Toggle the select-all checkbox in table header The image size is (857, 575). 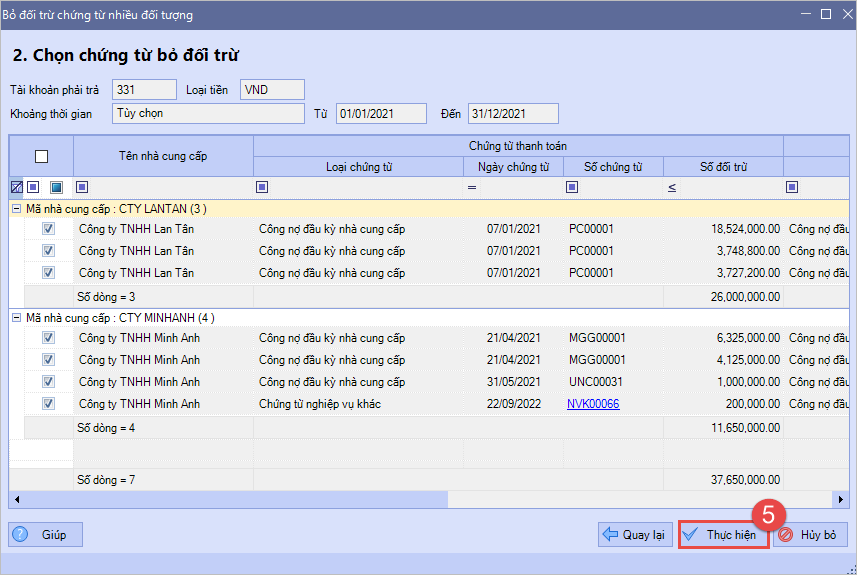41,156
